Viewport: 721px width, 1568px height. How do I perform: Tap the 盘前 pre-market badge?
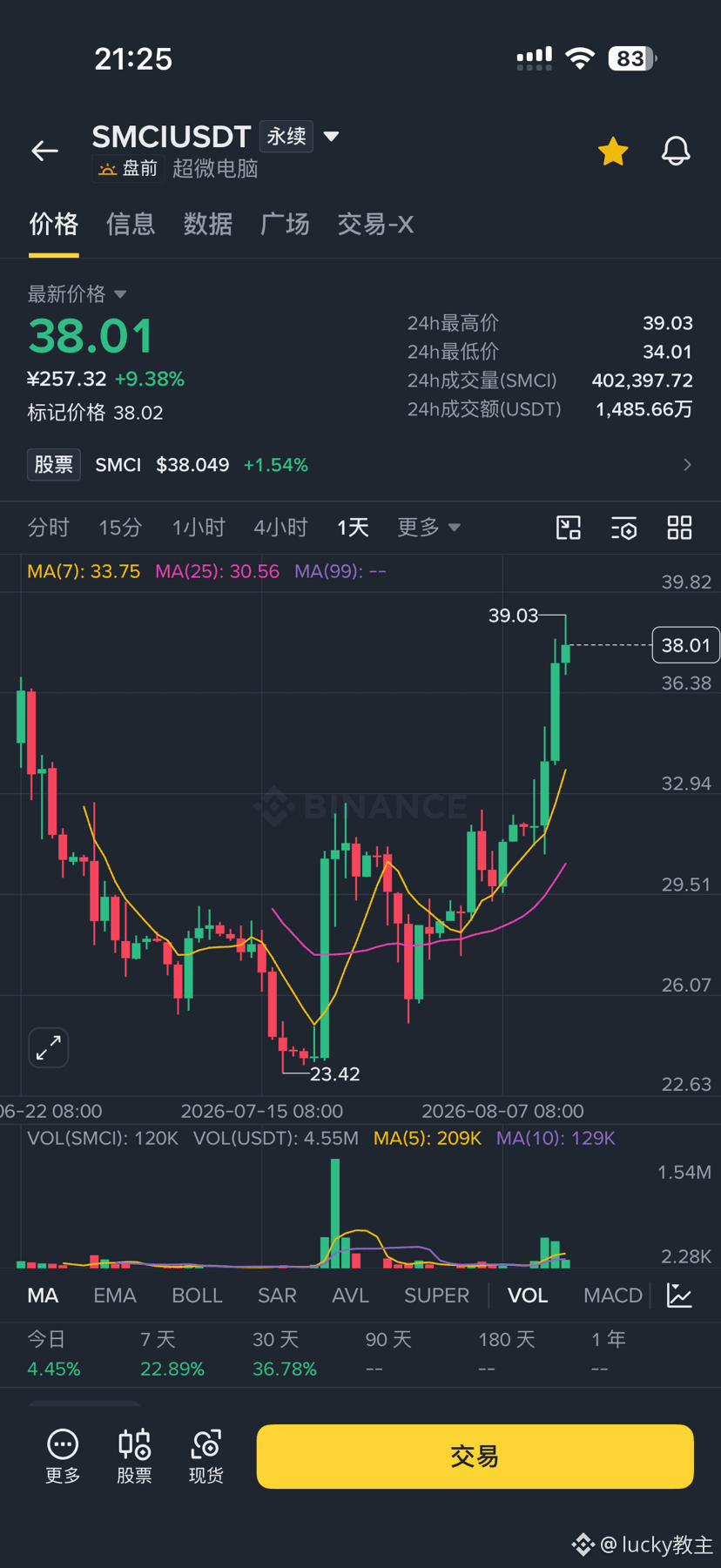point(129,168)
